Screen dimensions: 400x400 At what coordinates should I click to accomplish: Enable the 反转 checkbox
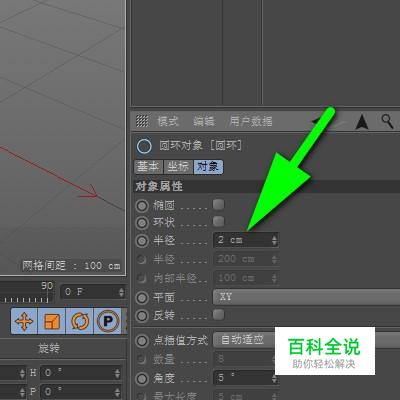pos(219,314)
